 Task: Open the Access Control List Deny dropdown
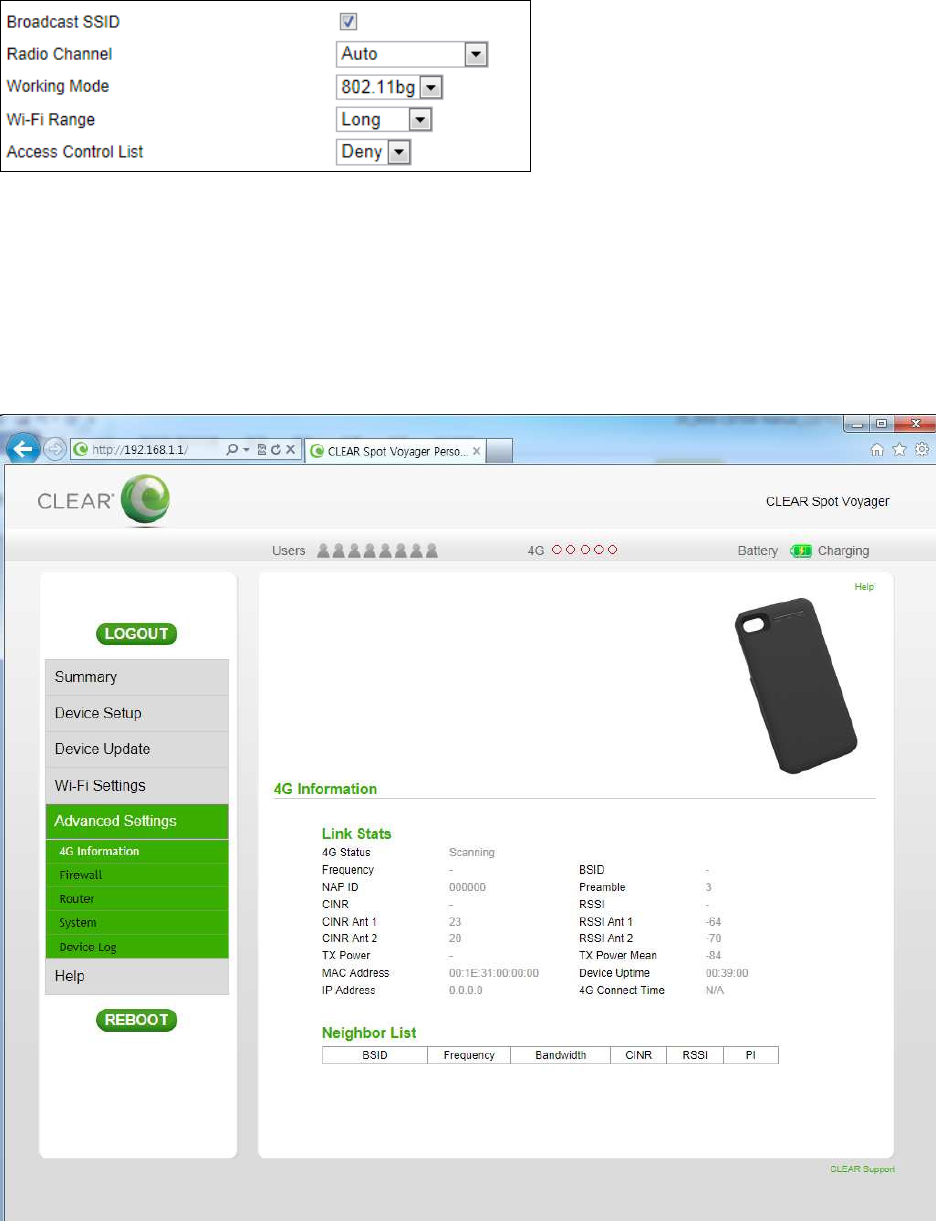(x=374, y=152)
